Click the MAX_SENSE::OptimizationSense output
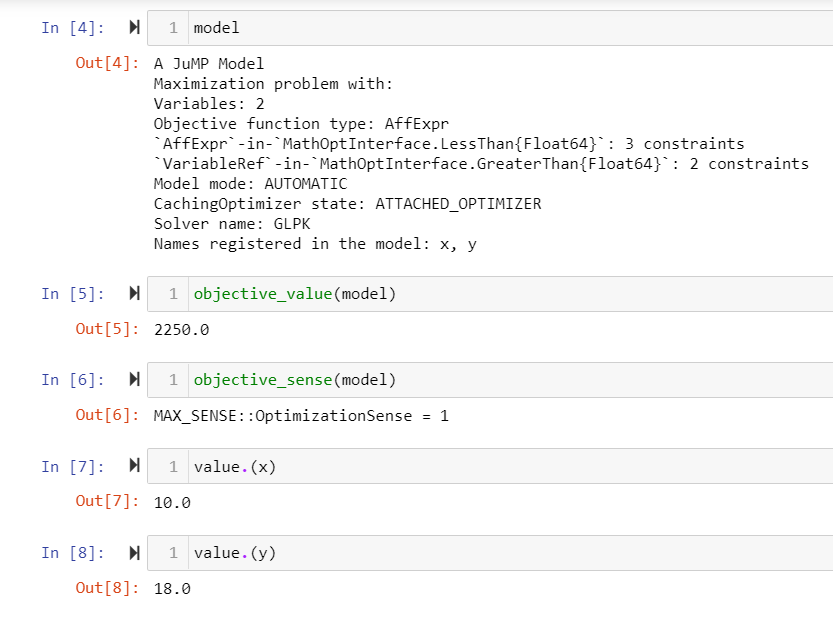The width and height of the screenshot is (833, 619). tap(300, 416)
